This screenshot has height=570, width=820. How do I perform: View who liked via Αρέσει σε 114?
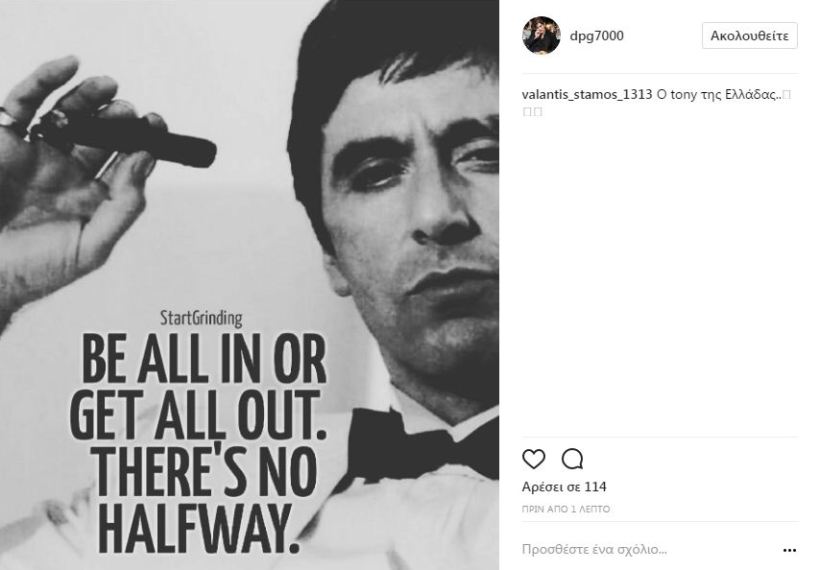(564, 487)
